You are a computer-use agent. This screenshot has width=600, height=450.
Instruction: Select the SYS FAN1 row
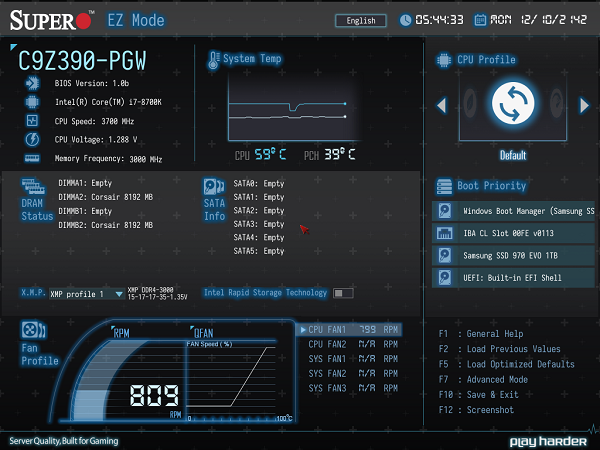(353, 359)
